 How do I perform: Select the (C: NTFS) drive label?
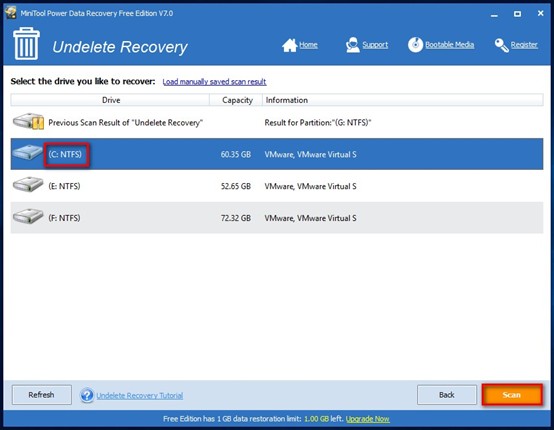[65, 154]
